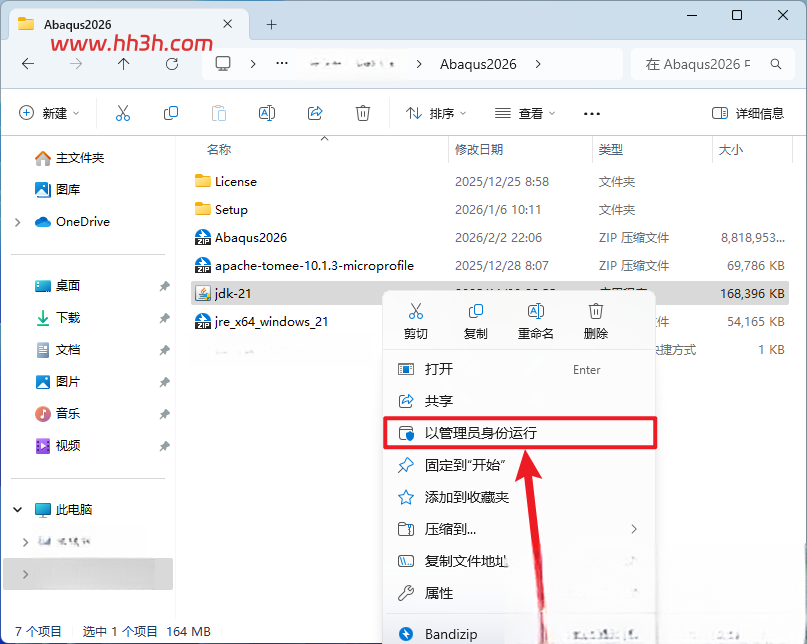This screenshot has width=807, height=644.
Task: Open the address bar ellipsis for hidden path
Action: click(x=282, y=63)
